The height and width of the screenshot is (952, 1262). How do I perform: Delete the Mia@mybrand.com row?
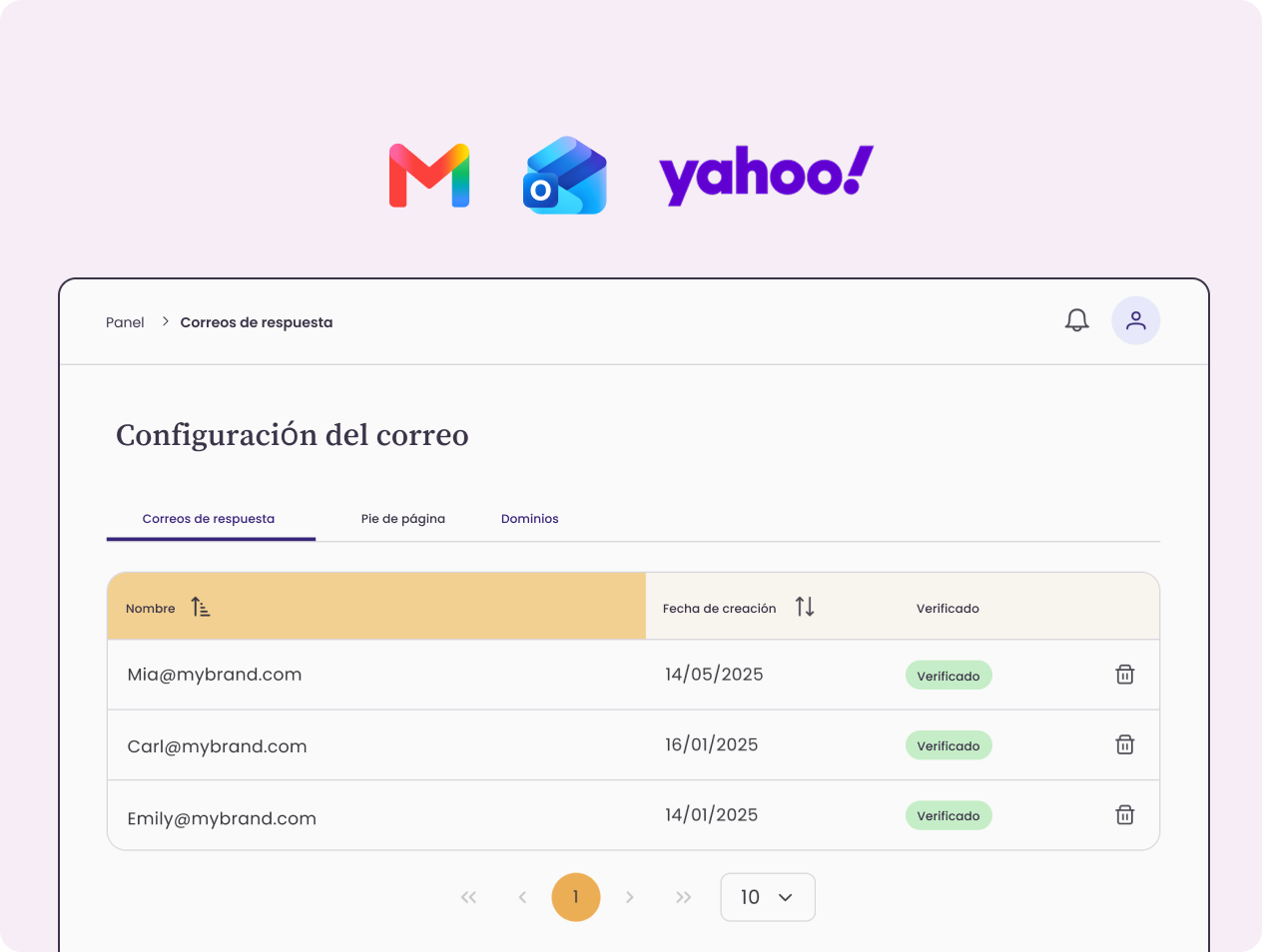[1125, 675]
